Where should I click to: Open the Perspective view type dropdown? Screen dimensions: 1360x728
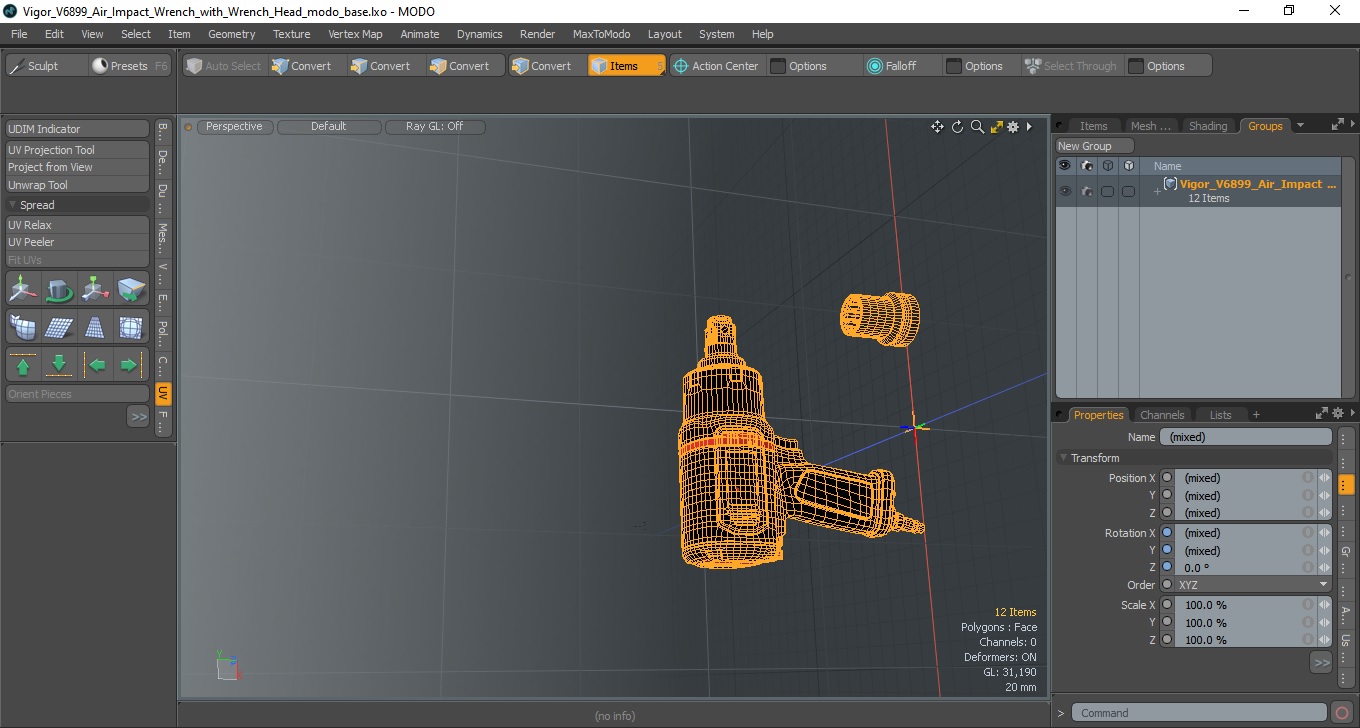(234, 127)
